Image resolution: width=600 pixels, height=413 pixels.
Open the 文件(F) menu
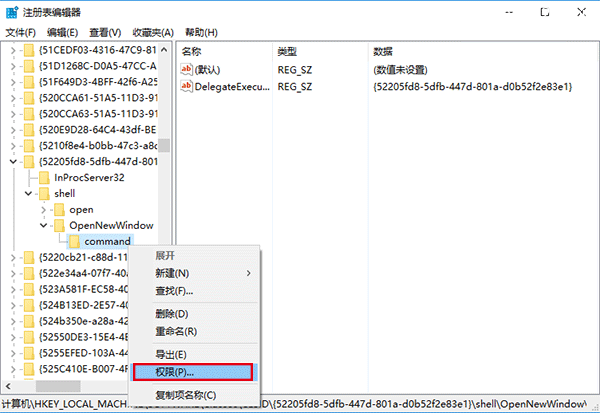click(21, 33)
